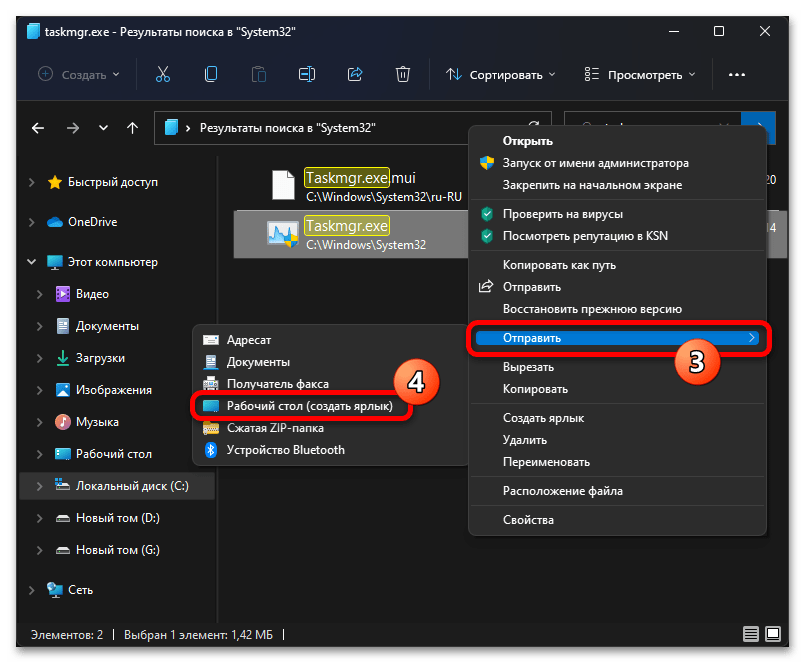805x663 pixels.
Task: Go up one folder level arrow
Action: (x=132, y=128)
